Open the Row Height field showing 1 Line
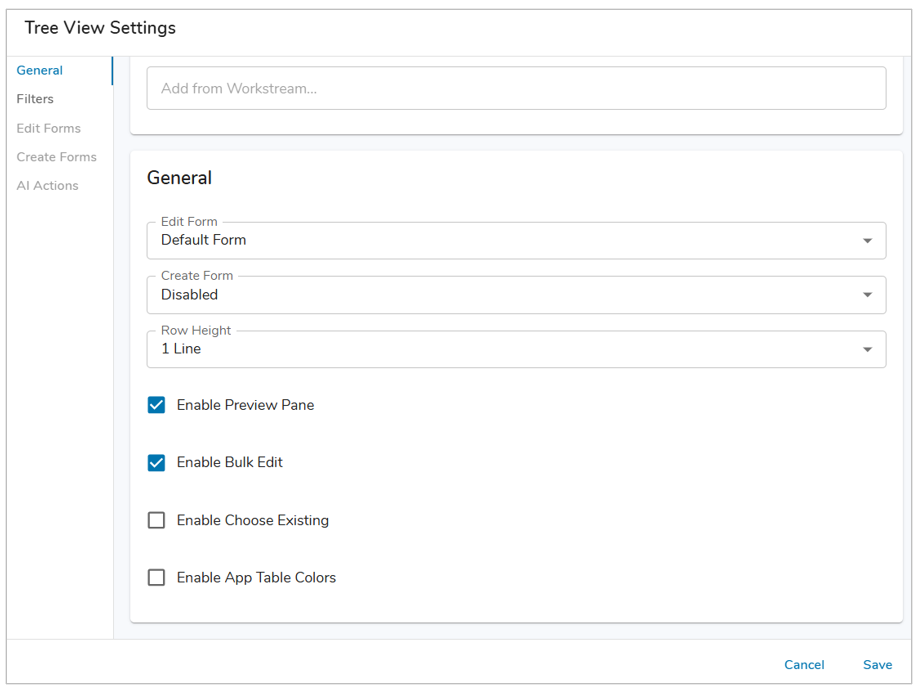Image resolution: width=918 pixels, height=692 pixels. coord(500,350)
